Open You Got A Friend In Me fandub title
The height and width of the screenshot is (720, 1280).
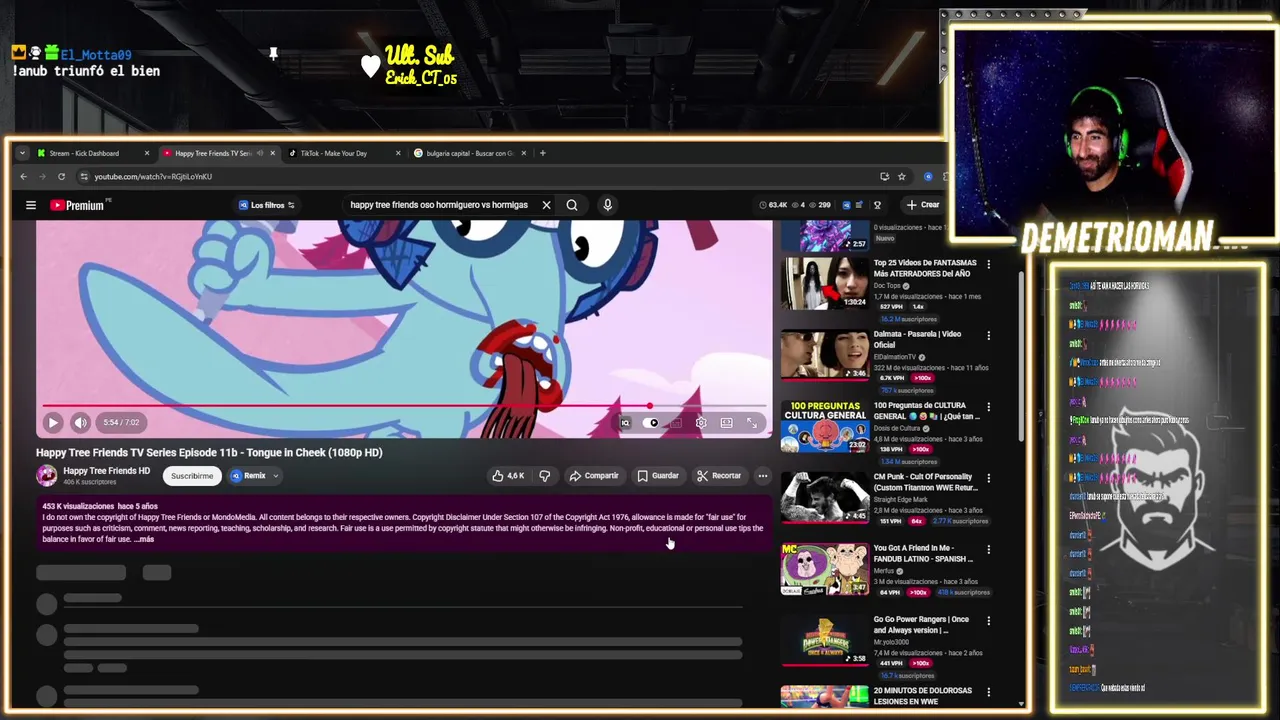(923, 554)
